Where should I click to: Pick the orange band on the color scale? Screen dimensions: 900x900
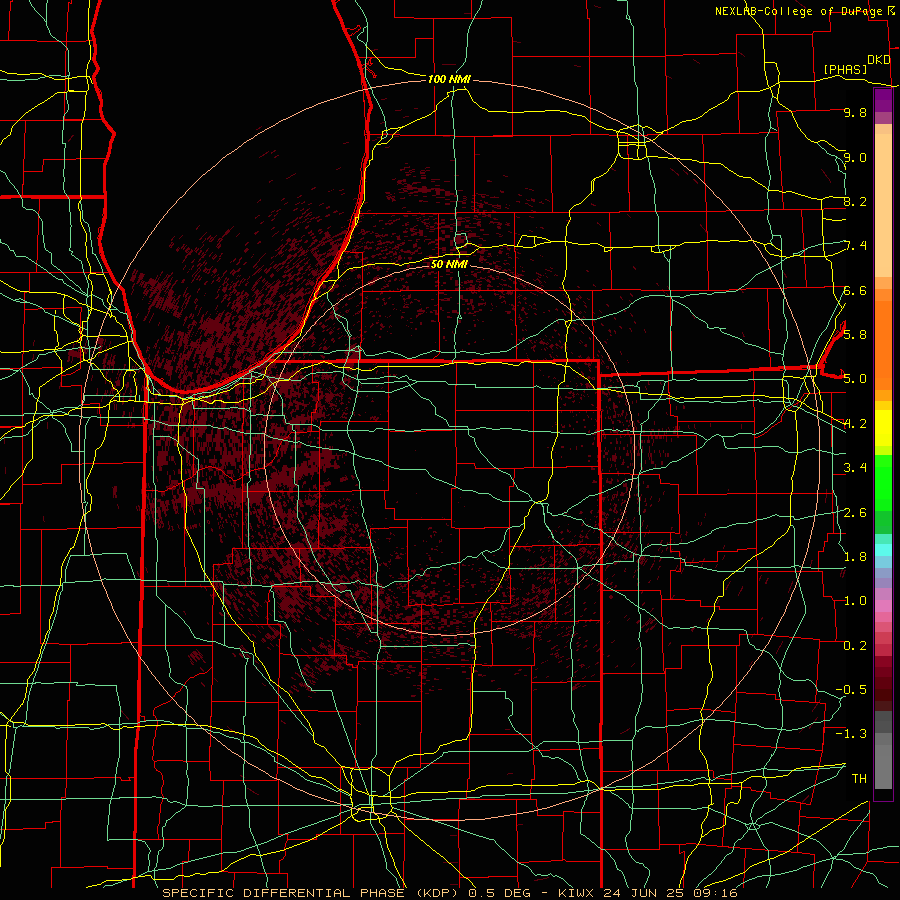(x=883, y=344)
